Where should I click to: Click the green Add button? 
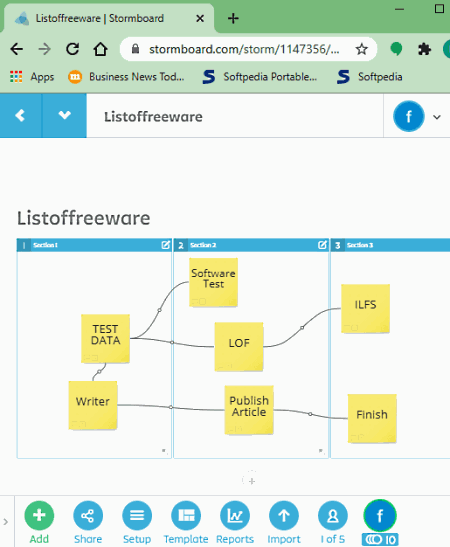tap(39, 516)
